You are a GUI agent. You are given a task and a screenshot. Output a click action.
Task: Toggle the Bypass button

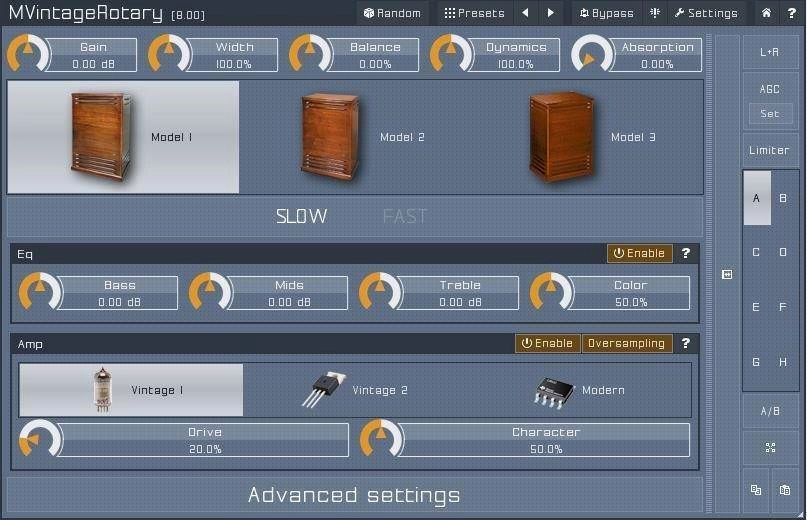[606, 13]
